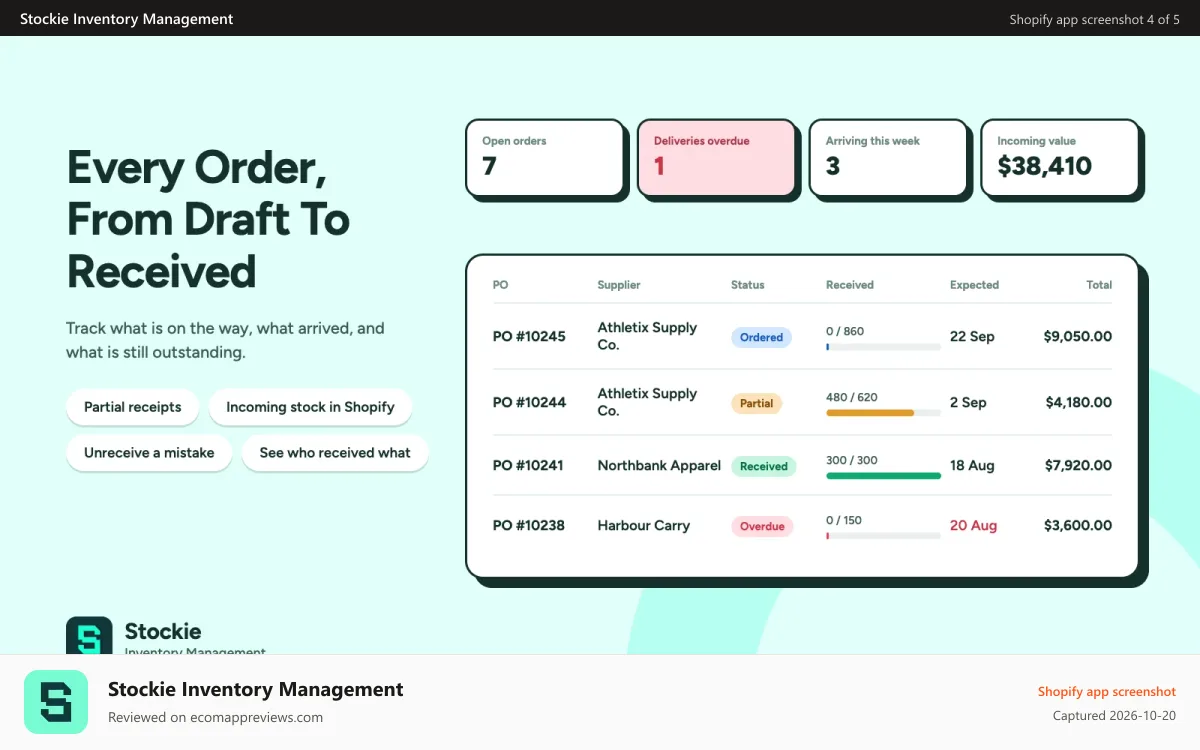This screenshot has height=750, width=1200.
Task: Click the Shopify app screenshot 4 of 5 label
Action: [1095, 19]
